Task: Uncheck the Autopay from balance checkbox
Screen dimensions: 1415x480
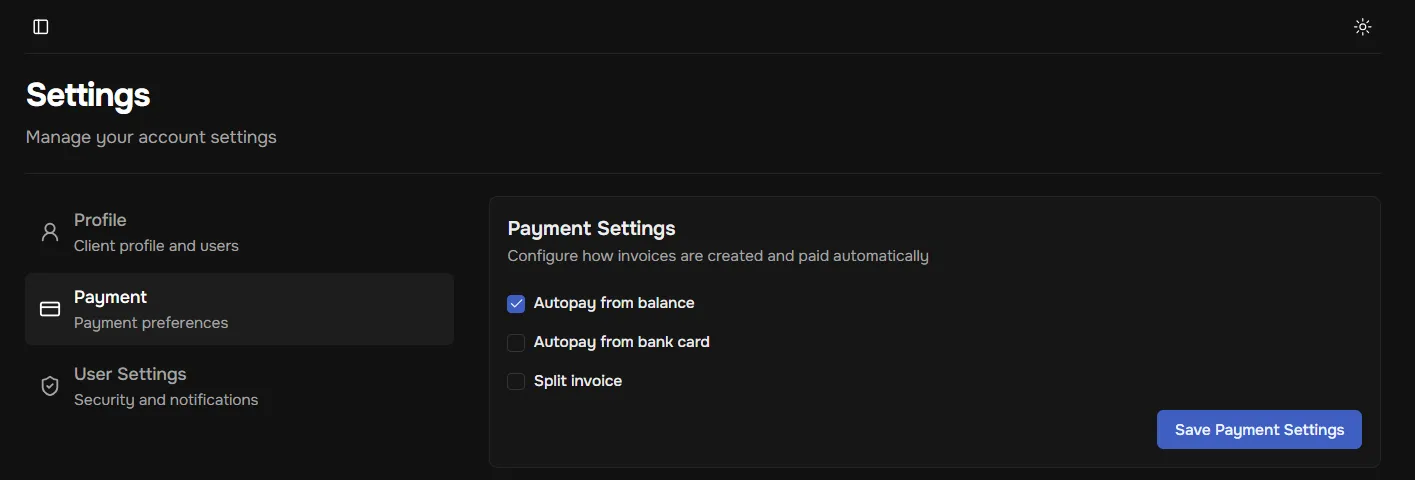Action: point(516,303)
